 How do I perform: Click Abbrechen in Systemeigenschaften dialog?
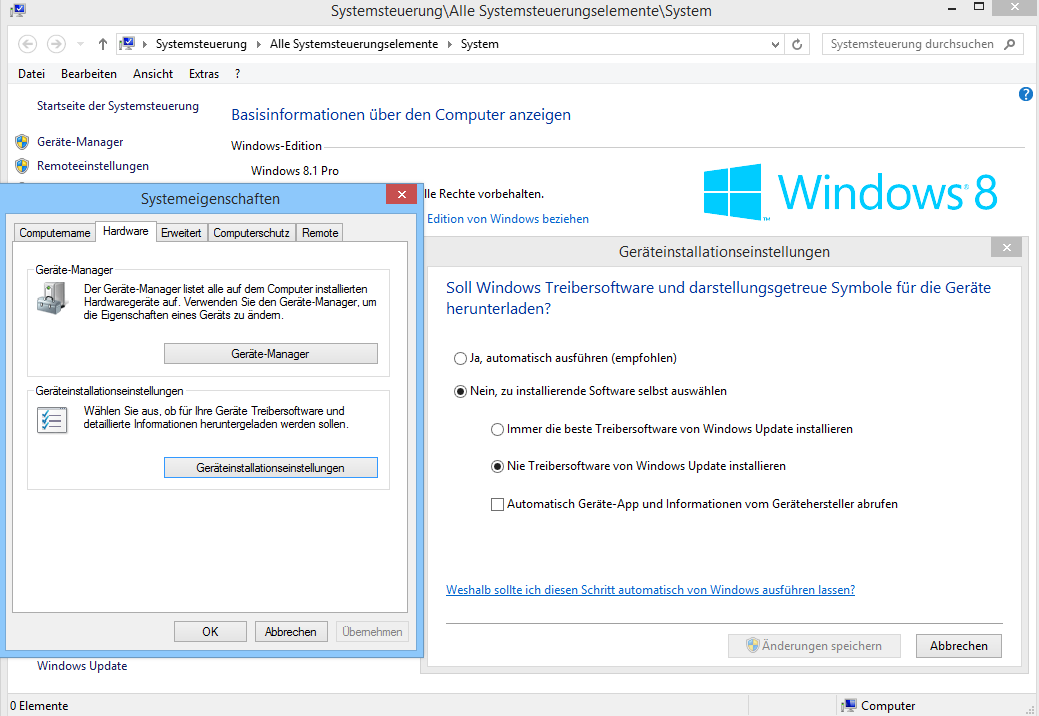290,632
